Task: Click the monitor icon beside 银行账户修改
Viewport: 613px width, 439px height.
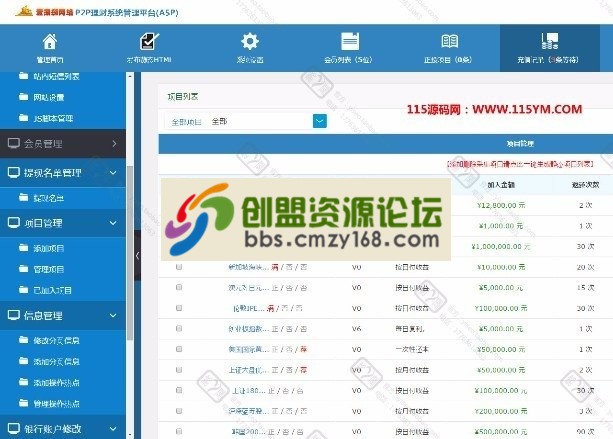Action: point(14,428)
